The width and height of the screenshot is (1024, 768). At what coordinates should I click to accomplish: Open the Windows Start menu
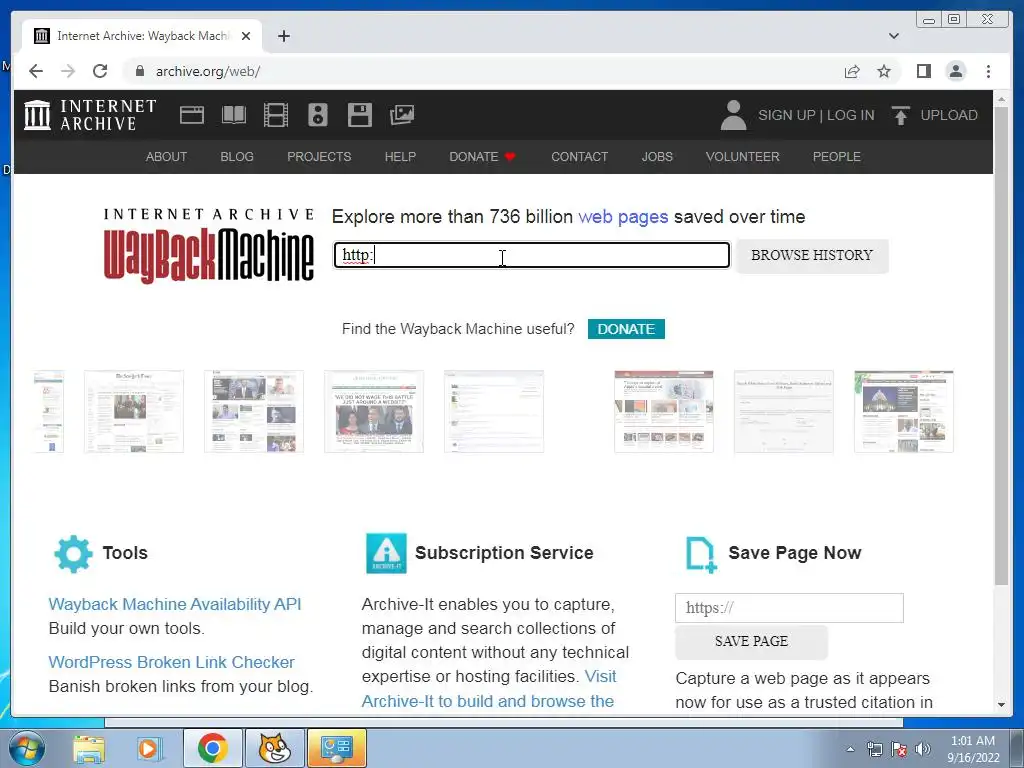pos(27,748)
